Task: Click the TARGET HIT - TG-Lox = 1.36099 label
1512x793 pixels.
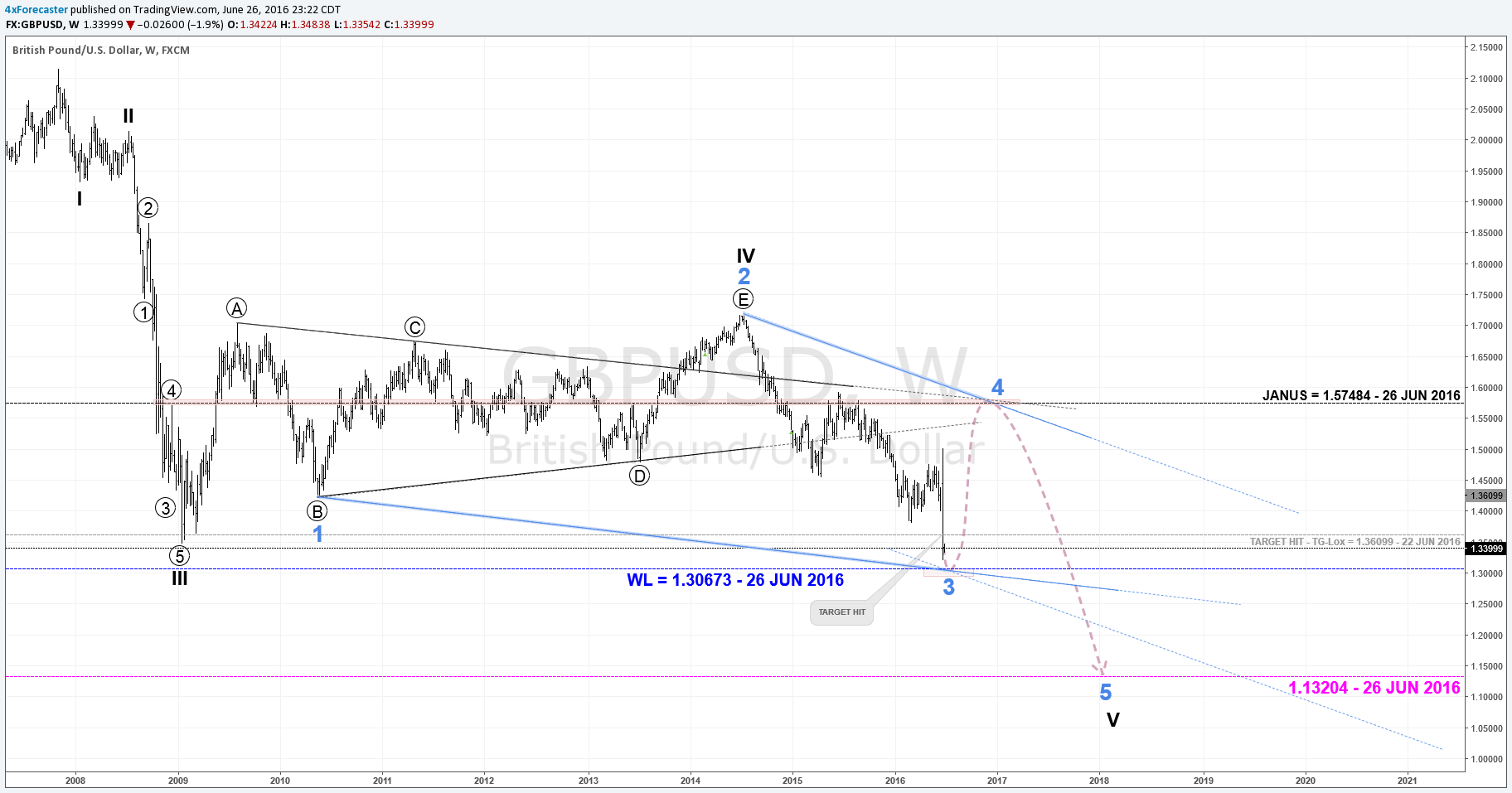Action: (1355, 542)
